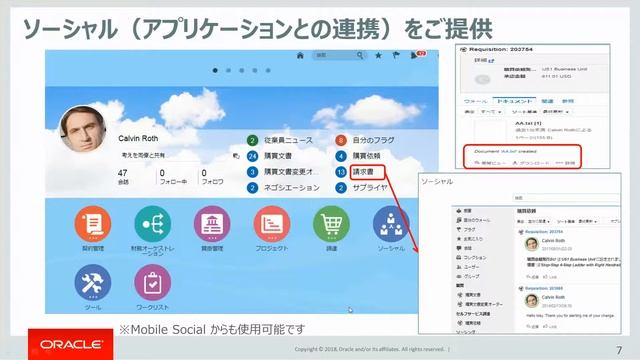Click the AA.txt [1] document title
This screenshot has width=640, height=360.
(528, 123)
